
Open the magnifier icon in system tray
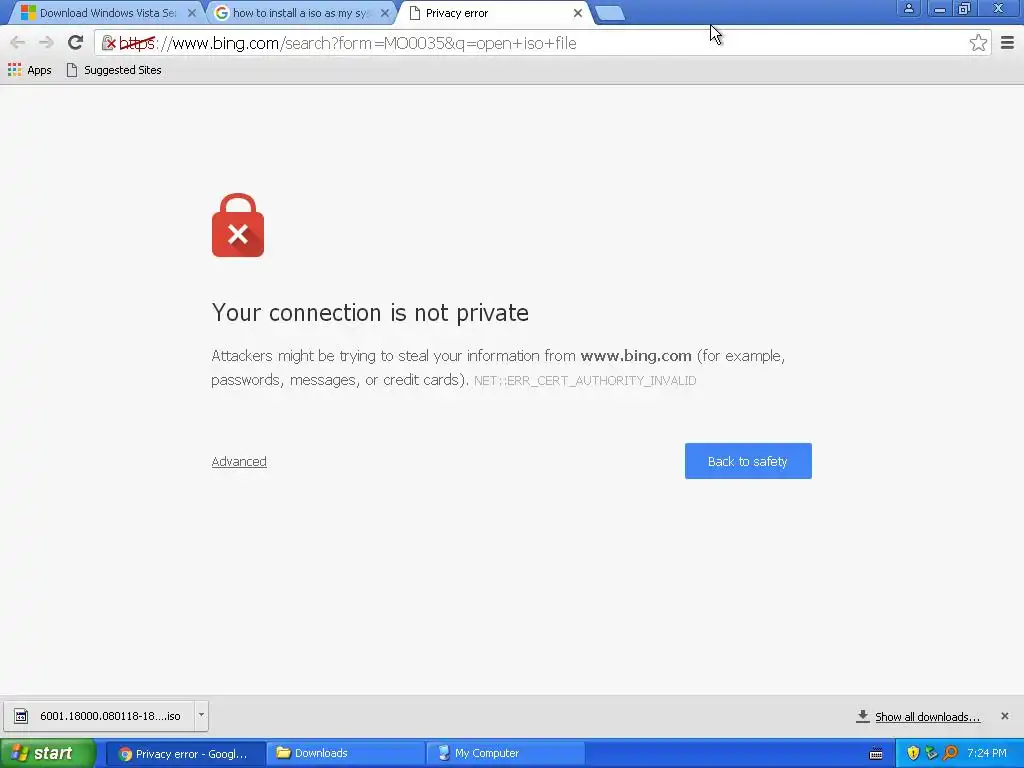click(x=950, y=753)
